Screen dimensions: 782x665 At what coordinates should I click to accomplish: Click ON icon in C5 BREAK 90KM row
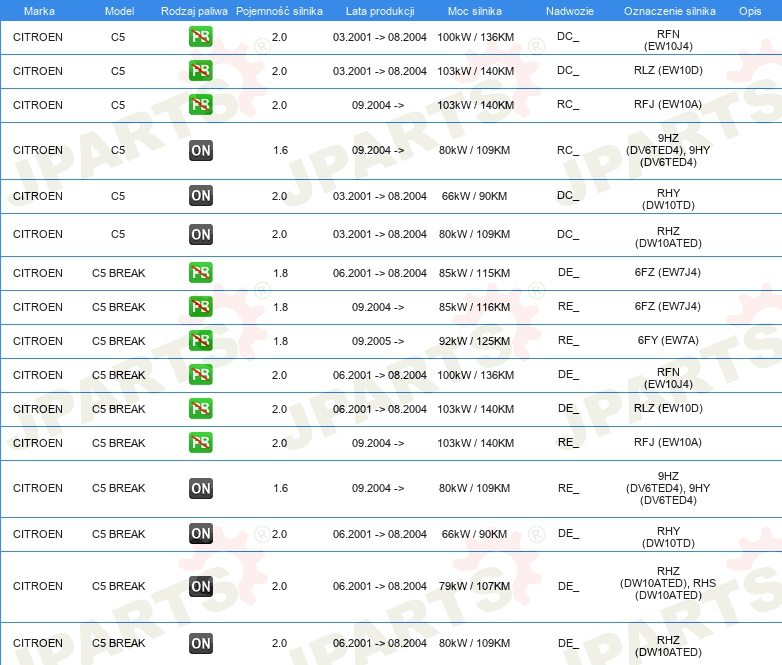pyautogui.click(x=200, y=534)
